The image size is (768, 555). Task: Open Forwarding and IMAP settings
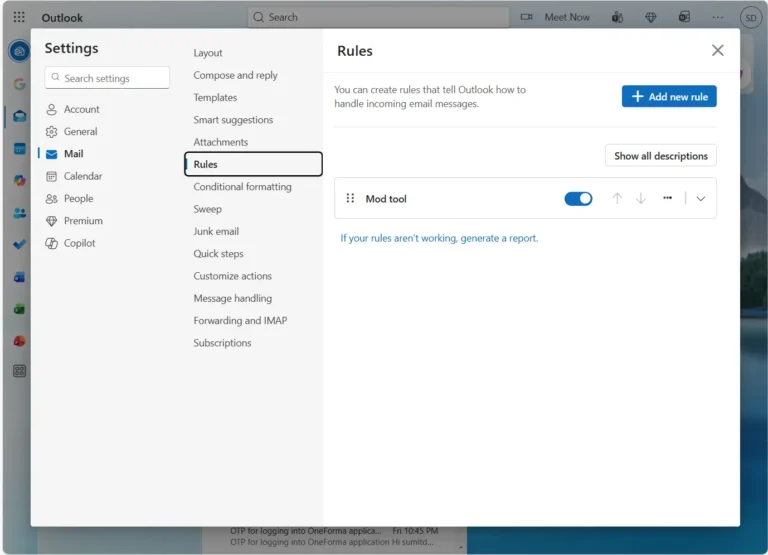point(240,321)
